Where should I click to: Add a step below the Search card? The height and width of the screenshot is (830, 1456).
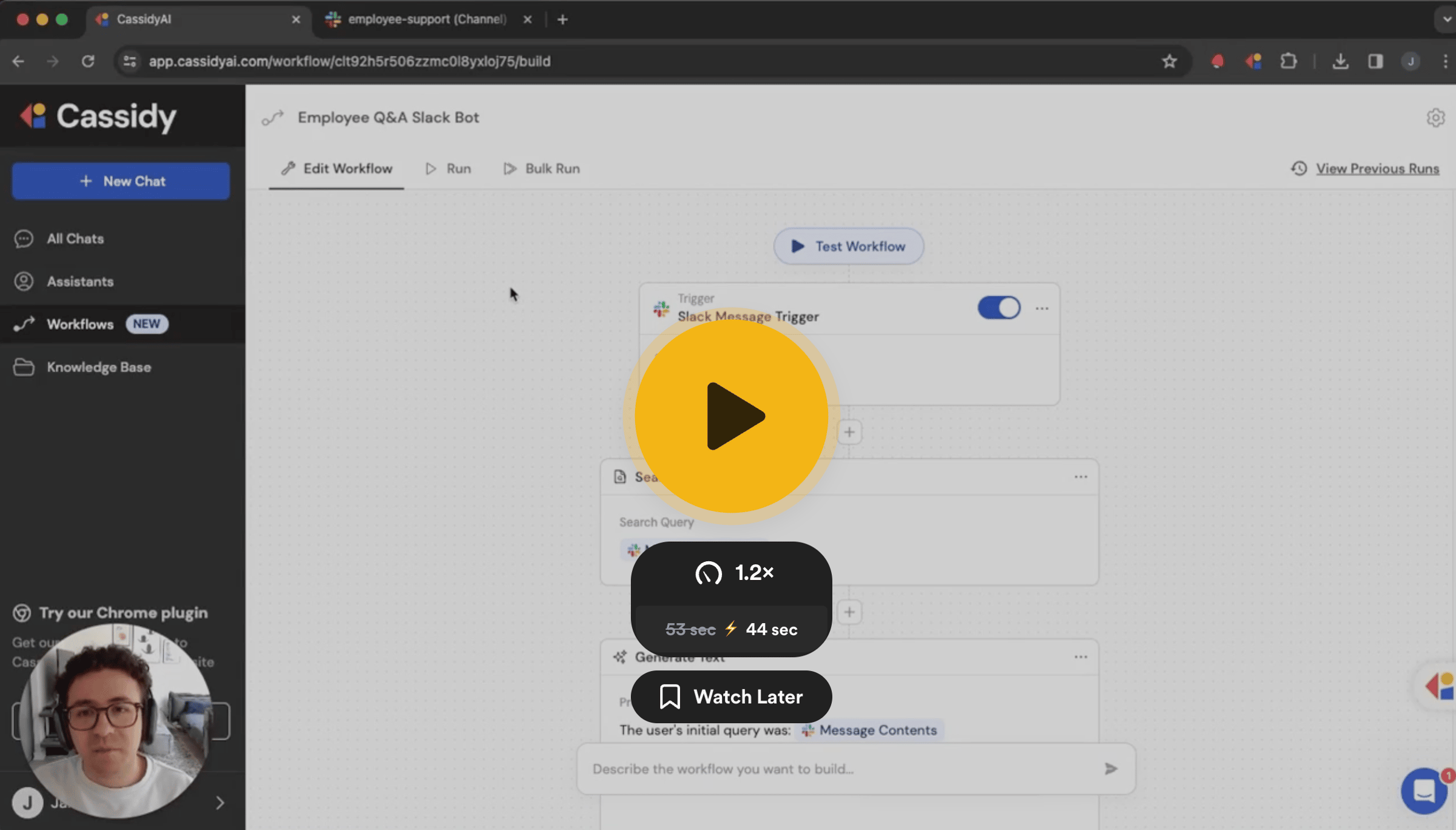click(x=849, y=612)
